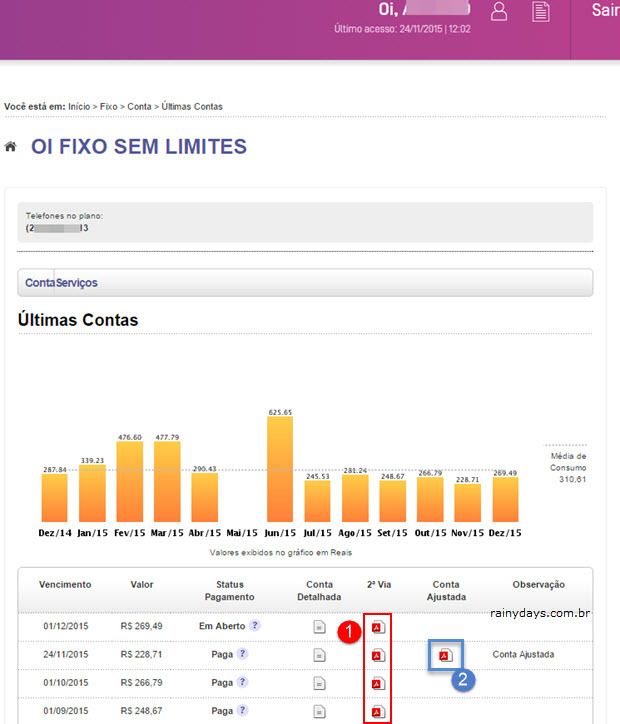Image resolution: width=620 pixels, height=724 pixels.
Task: Click the Média de Consumo 310,61 label
Action: 568,467
